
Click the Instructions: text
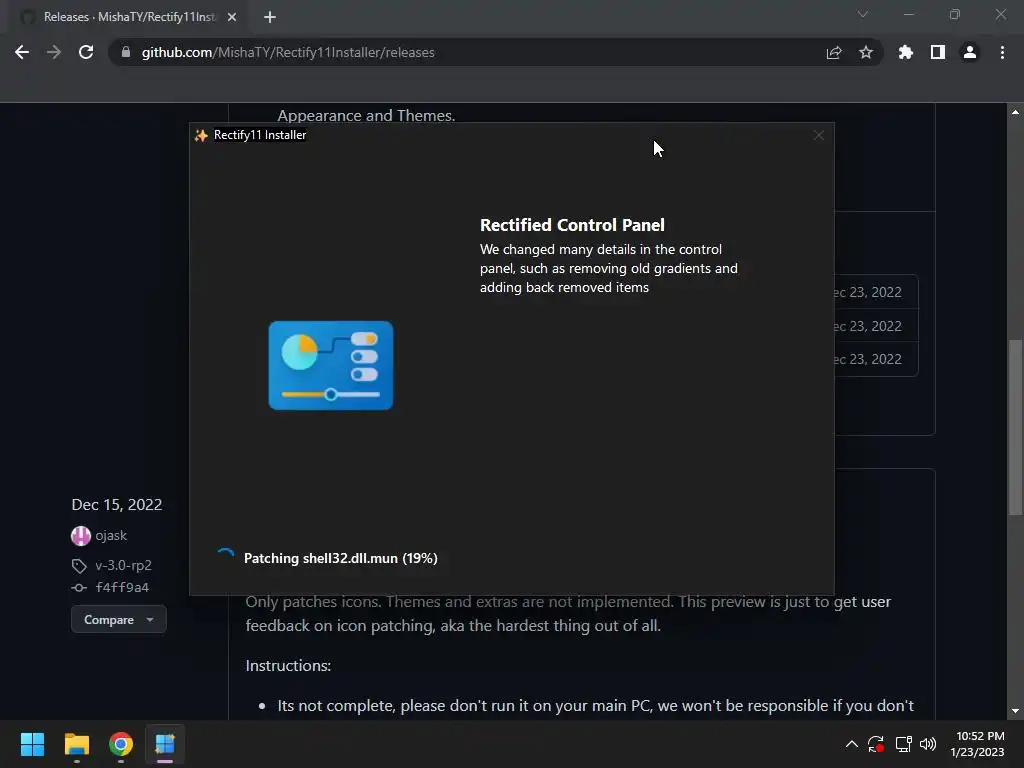(288, 665)
